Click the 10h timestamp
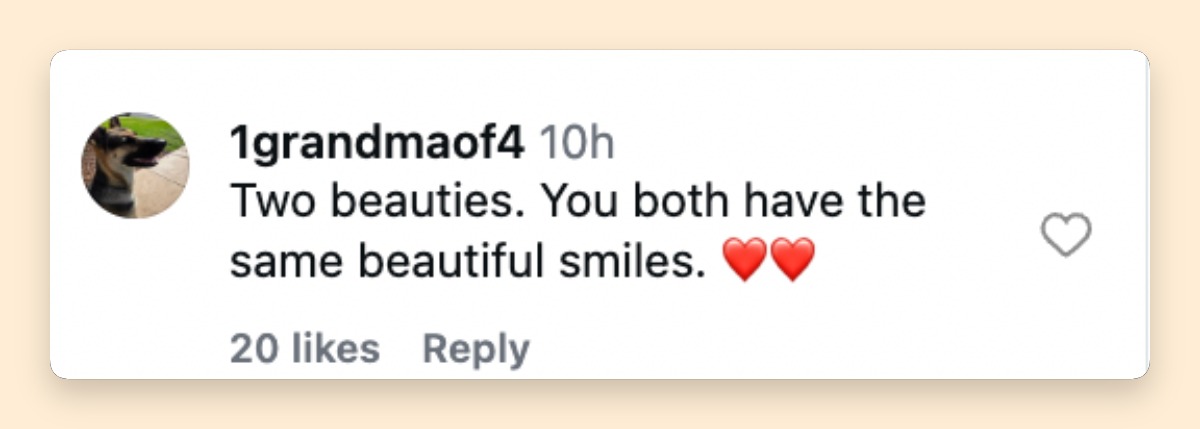 (x=577, y=145)
